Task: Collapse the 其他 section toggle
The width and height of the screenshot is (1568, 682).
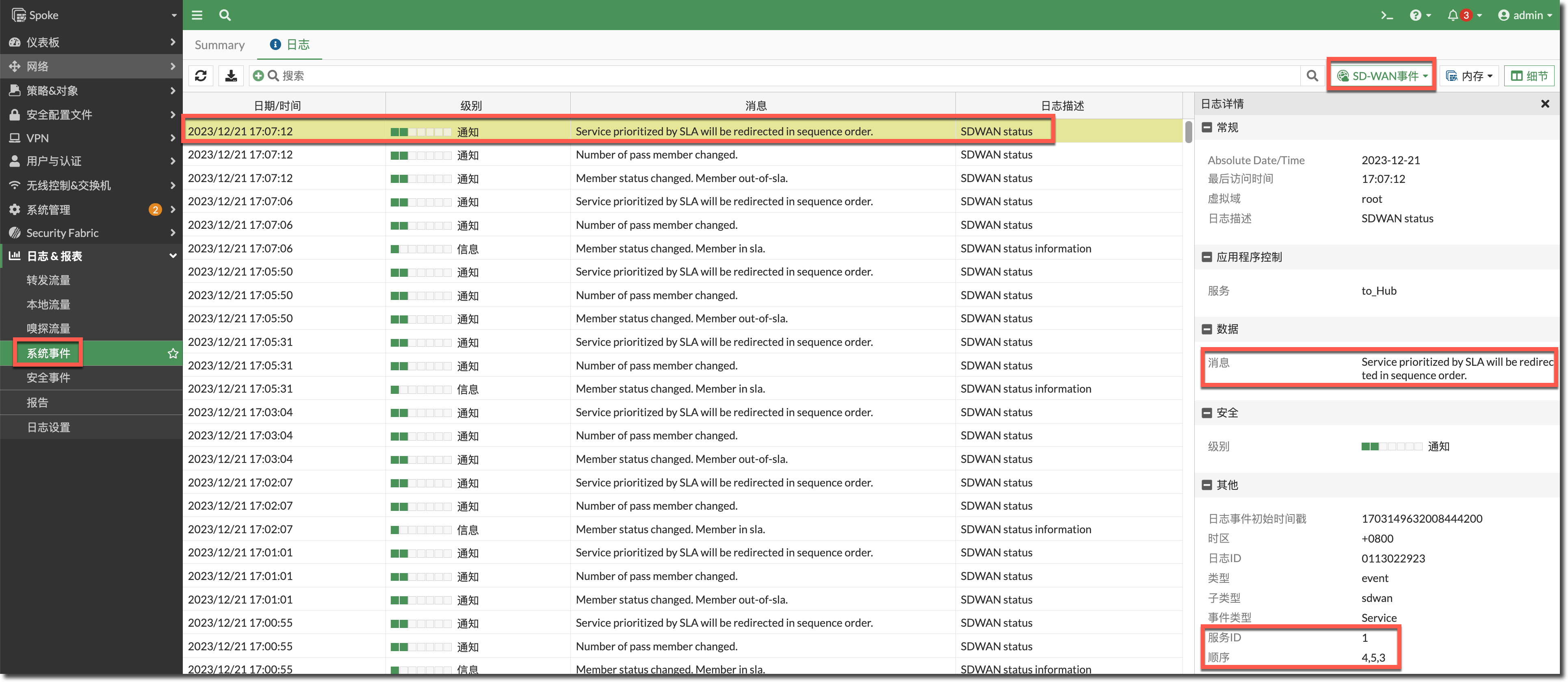Action: [x=1207, y=485]
